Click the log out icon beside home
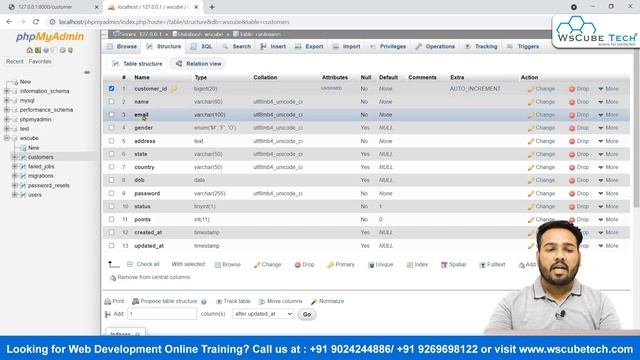The width and height of the screenshot is (640, 360). pyautogui.click(x=38, y=50)
